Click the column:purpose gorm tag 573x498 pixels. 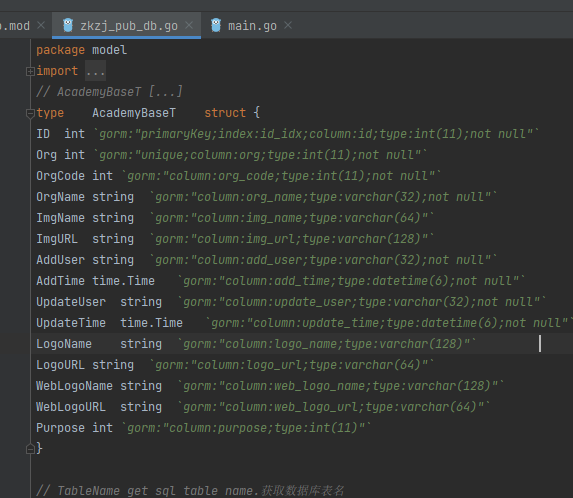[246, 428]
